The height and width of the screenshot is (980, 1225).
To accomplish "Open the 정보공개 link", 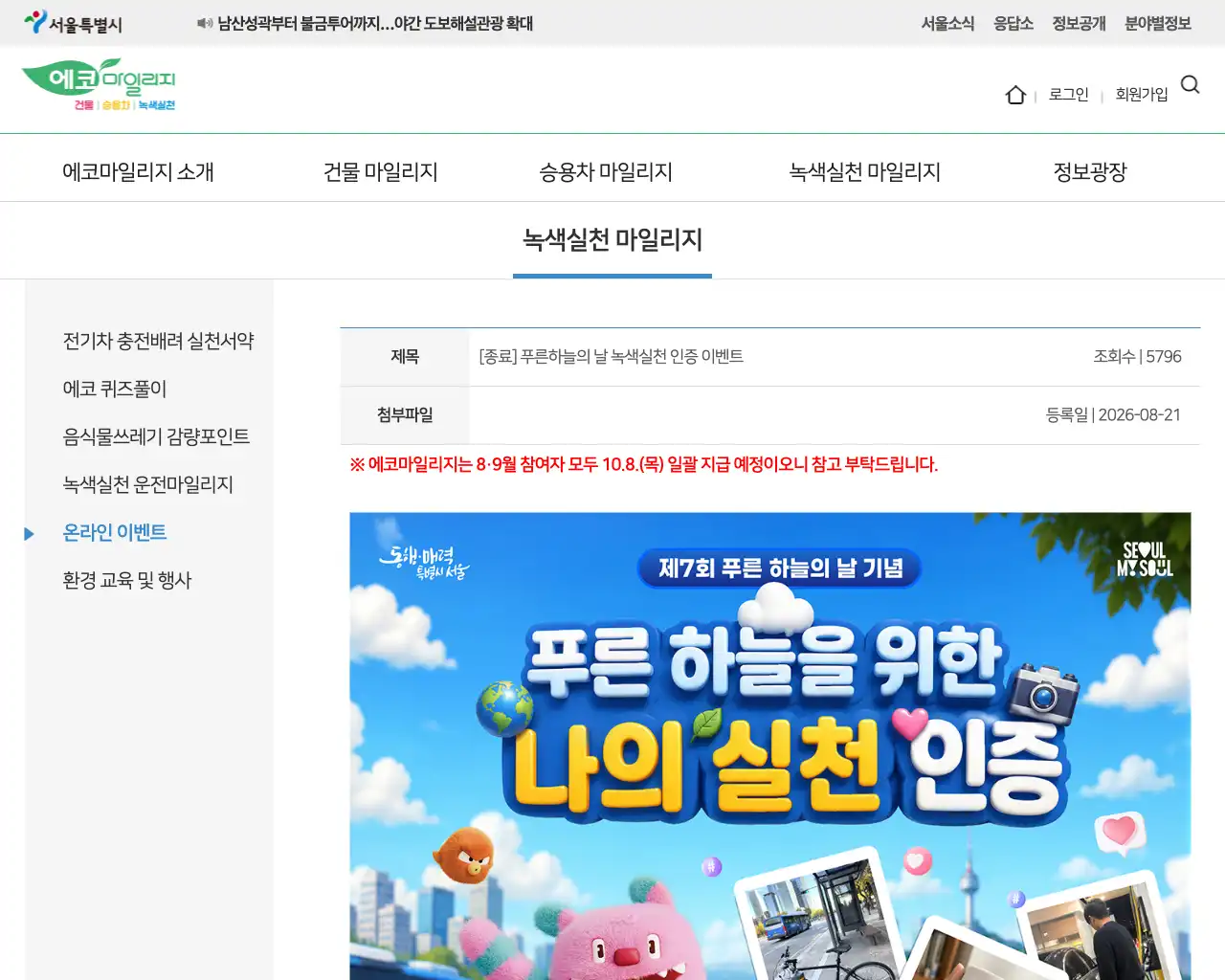I will click(x=1079, y=23).
